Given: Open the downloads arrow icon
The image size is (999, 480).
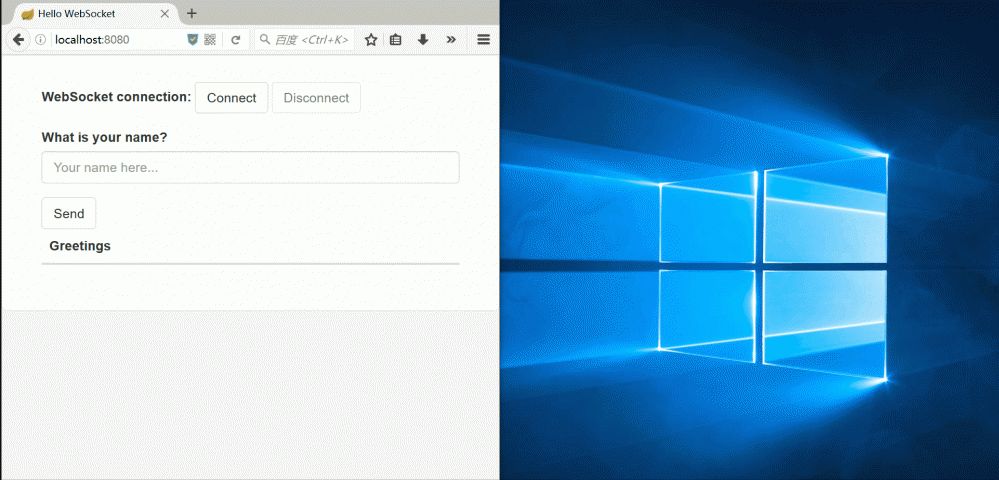Looking at the screenshot, I should (x=423, y=40).
